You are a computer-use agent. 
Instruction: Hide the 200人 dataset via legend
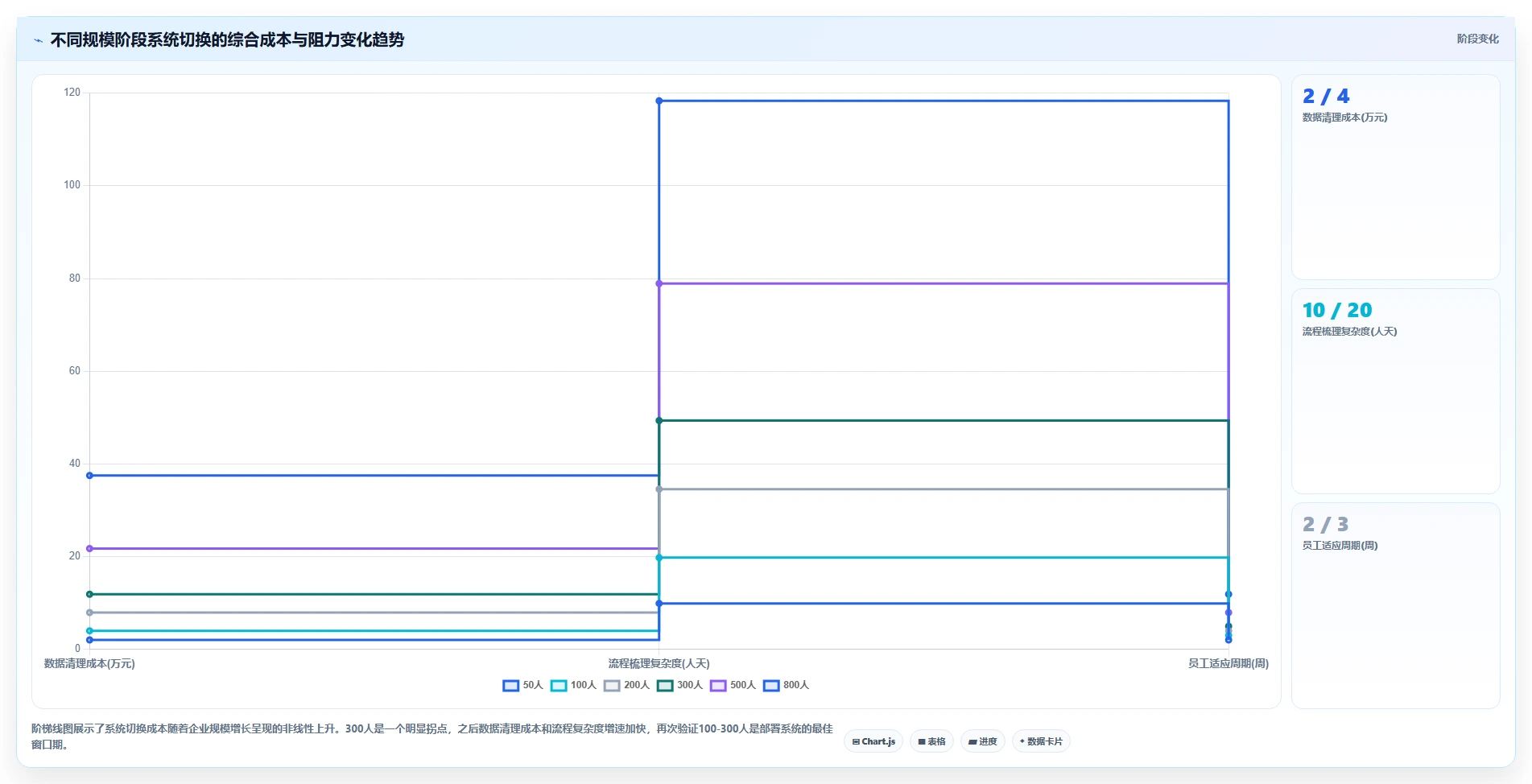pos(626,685)
